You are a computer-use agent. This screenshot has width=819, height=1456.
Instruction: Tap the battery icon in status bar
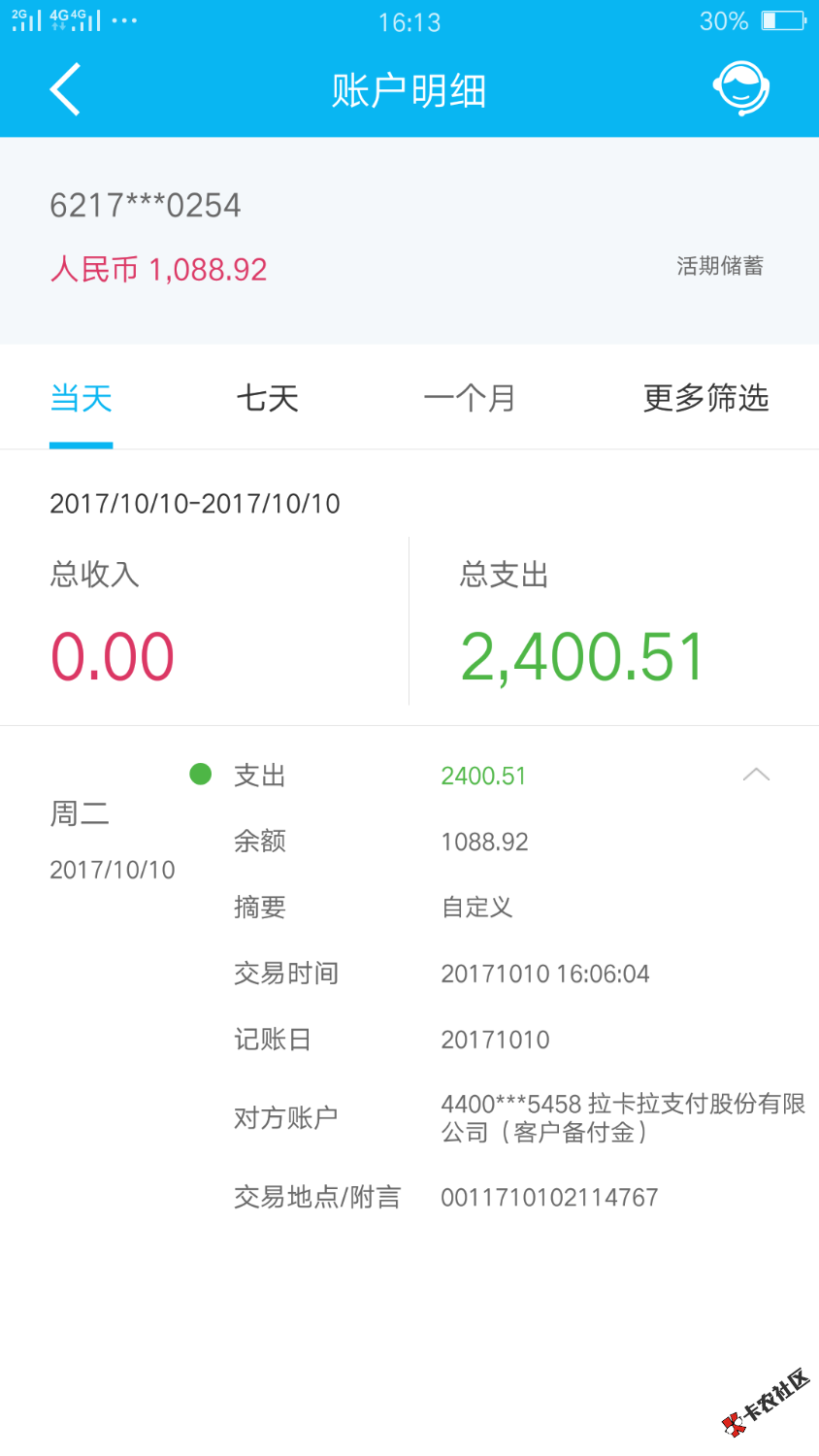point(783,20)
